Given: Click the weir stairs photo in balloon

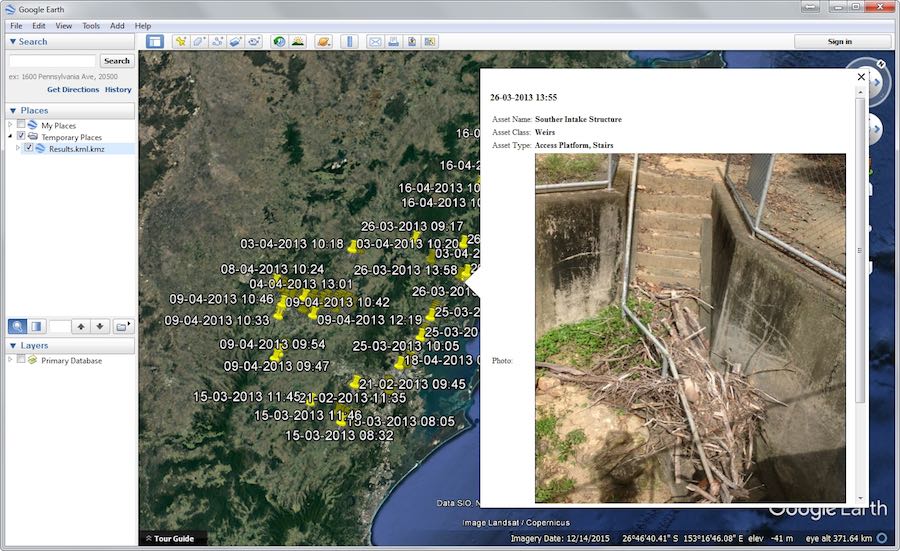Looking at the screenshot, I should click(x=690, y=328).
